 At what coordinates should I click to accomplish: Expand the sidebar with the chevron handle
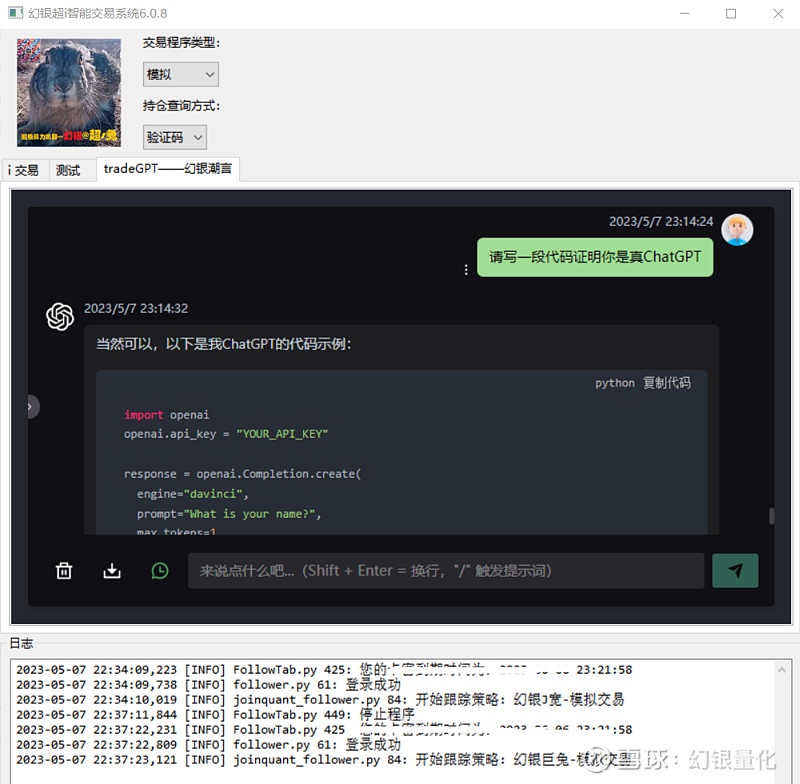pyautogui.click(x=31, y=407)
